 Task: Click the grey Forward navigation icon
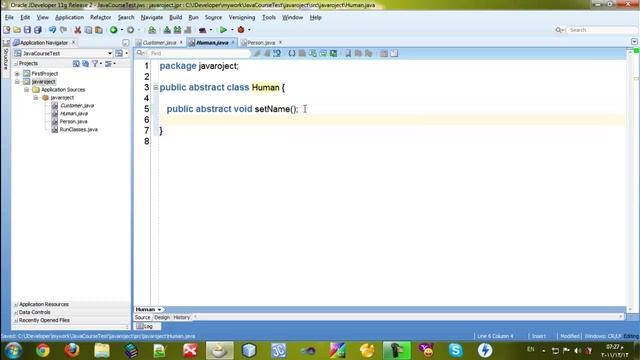pyautogui.click(x=130, y=30)
